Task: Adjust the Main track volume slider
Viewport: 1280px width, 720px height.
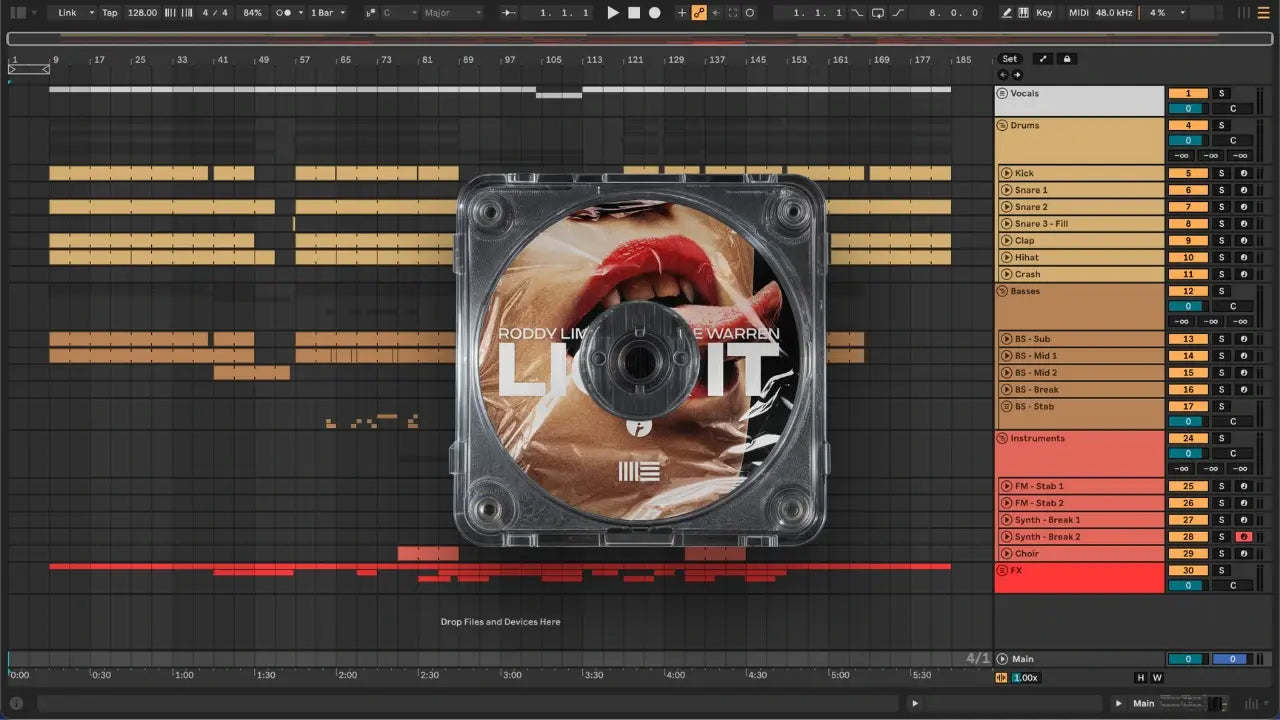Action: point(1188,660)
